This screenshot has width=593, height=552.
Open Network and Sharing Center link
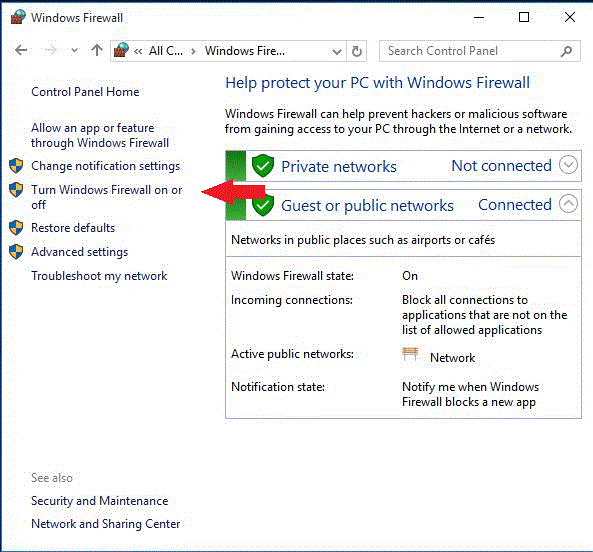106,524
